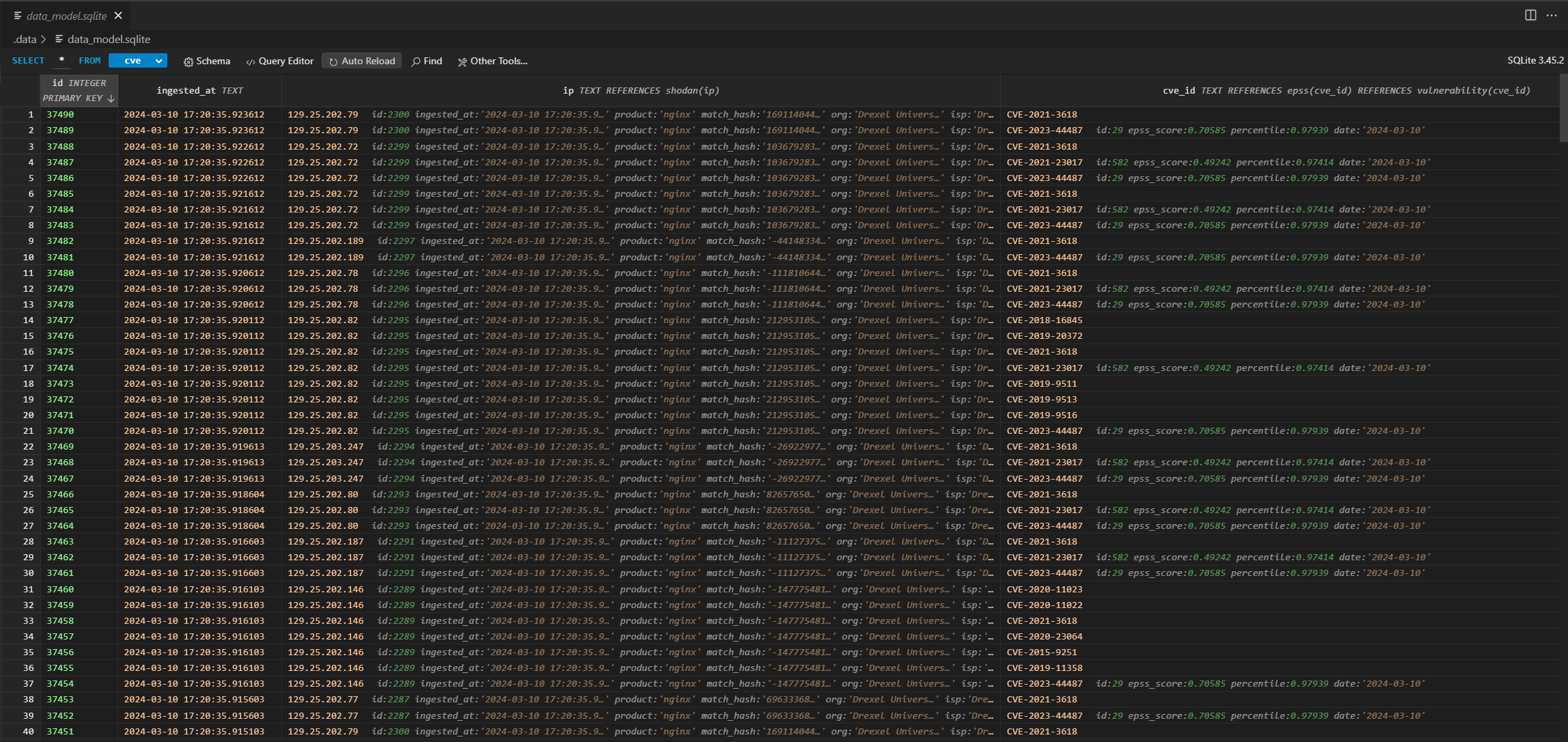Click the SELECT keyword label
The width and height of the screenshot is (1568, 742).
tap(28, 61)
